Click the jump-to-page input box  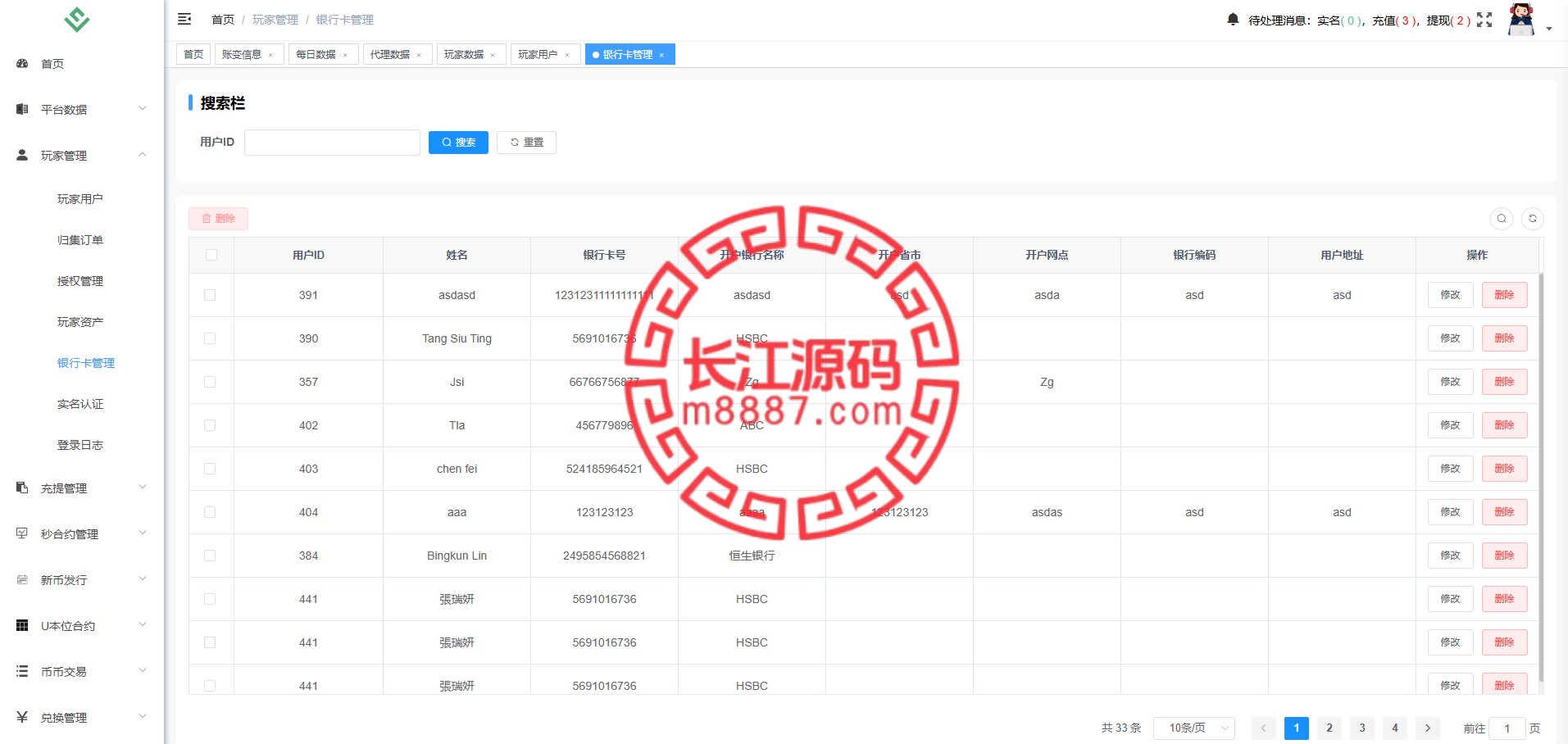pyautogui.click(x=1507, y=728)
